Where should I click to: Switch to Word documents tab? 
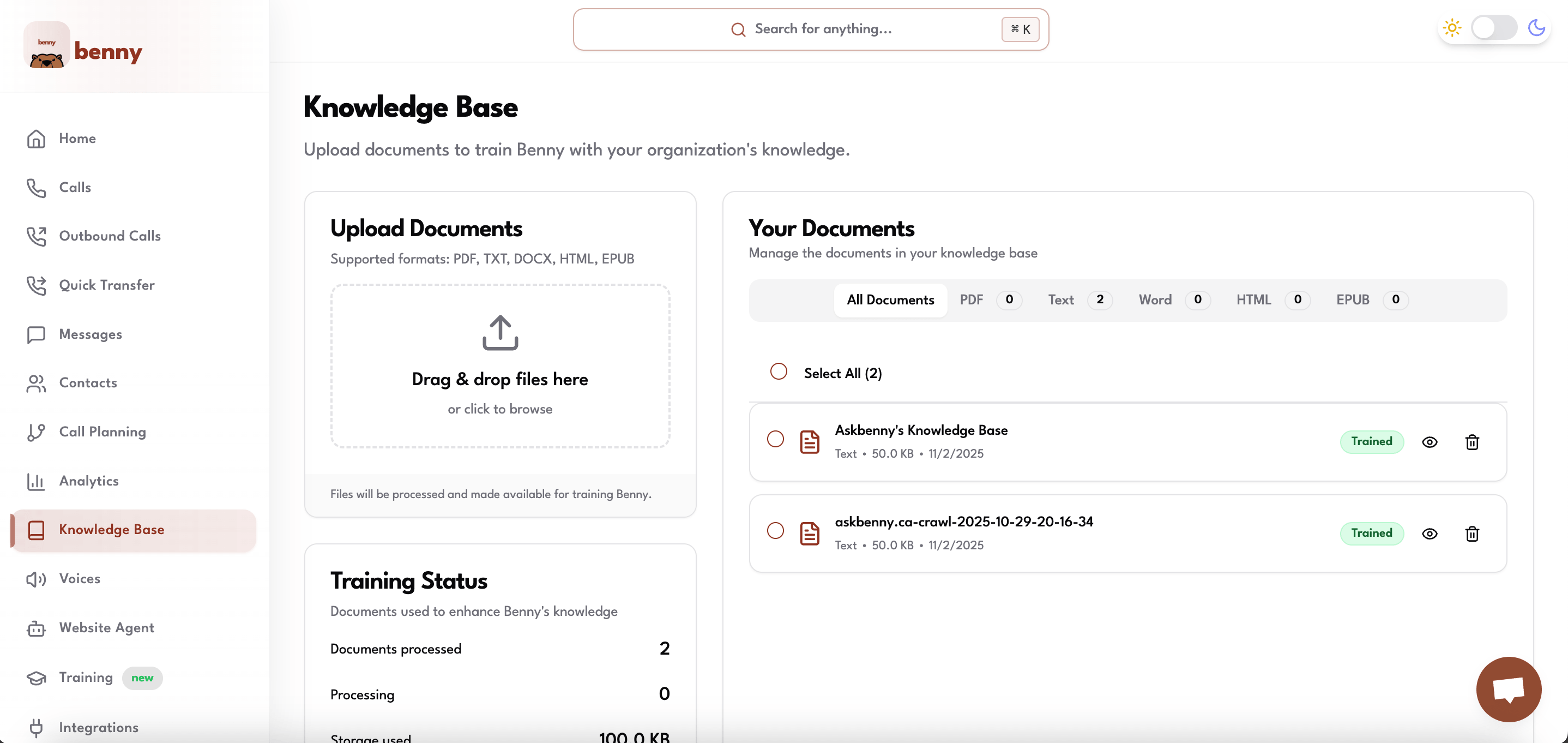point(1174,300)
